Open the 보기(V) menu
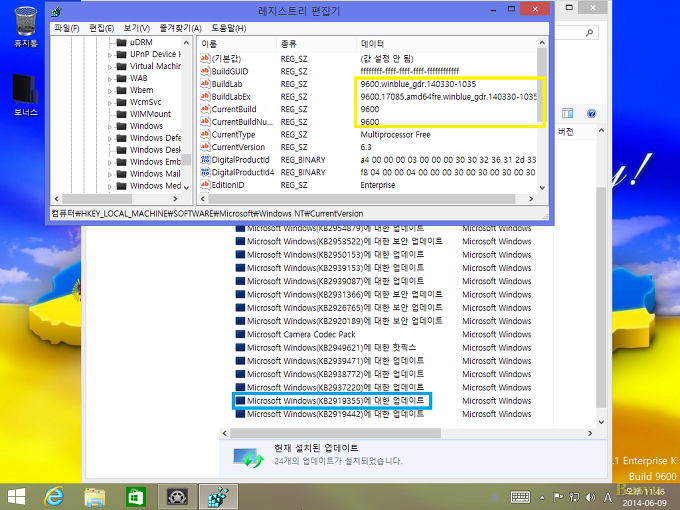This screenshot has height=510, width=680. click(137, 28)
